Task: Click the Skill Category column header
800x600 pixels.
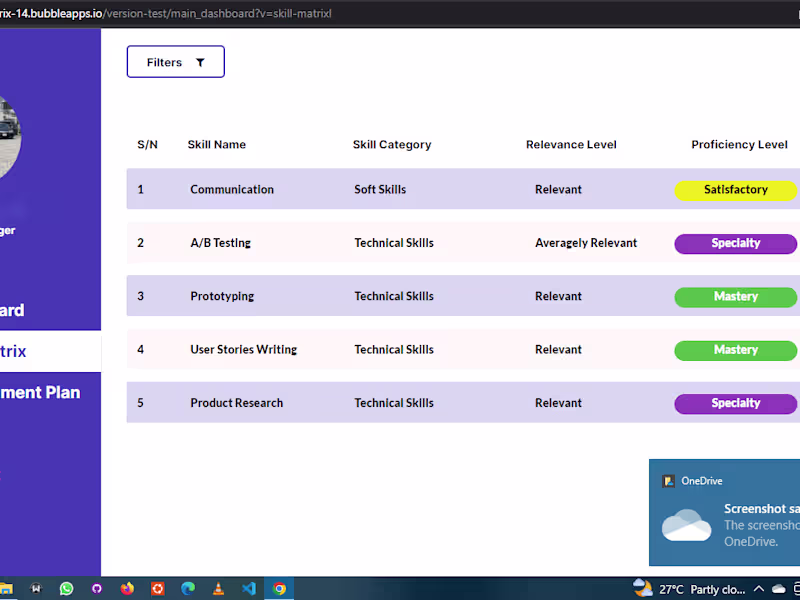Action: click(x=392, y=144)
